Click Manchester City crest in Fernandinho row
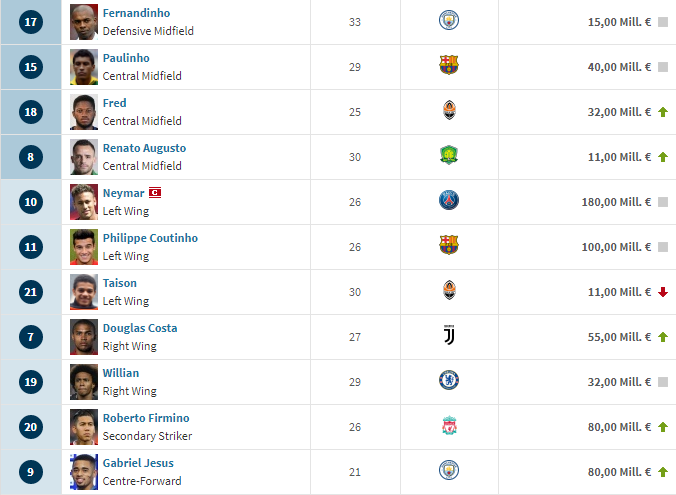Image resolution: width=676 pixels, height=495 pixels. (449, 20)
